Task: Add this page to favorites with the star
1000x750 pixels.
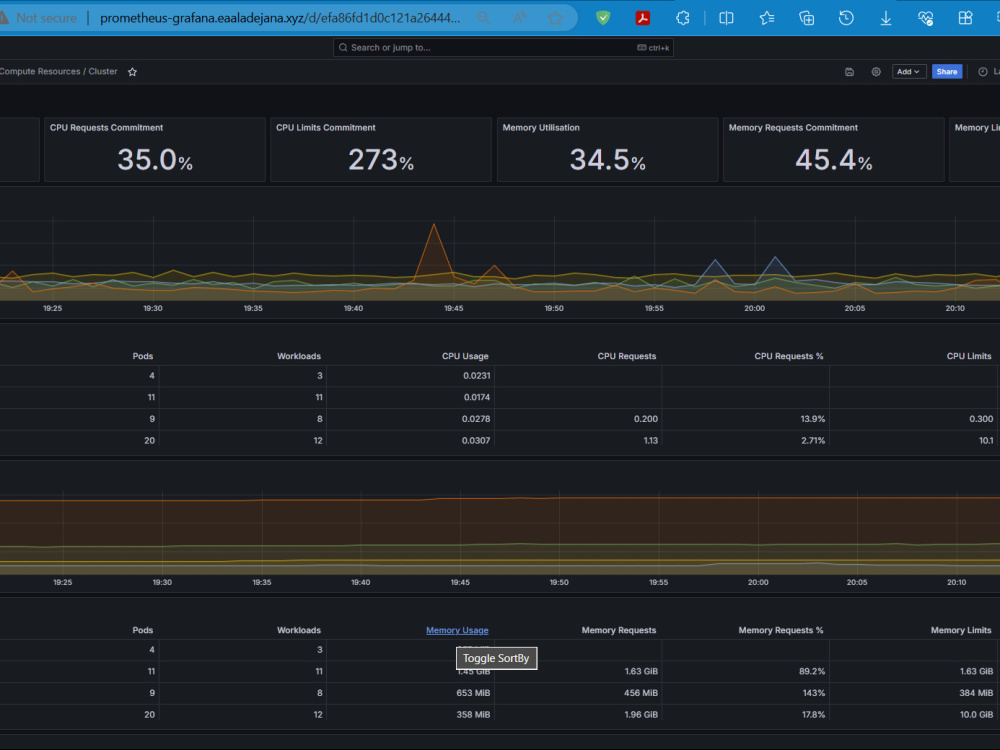Action: click(555, 18)
